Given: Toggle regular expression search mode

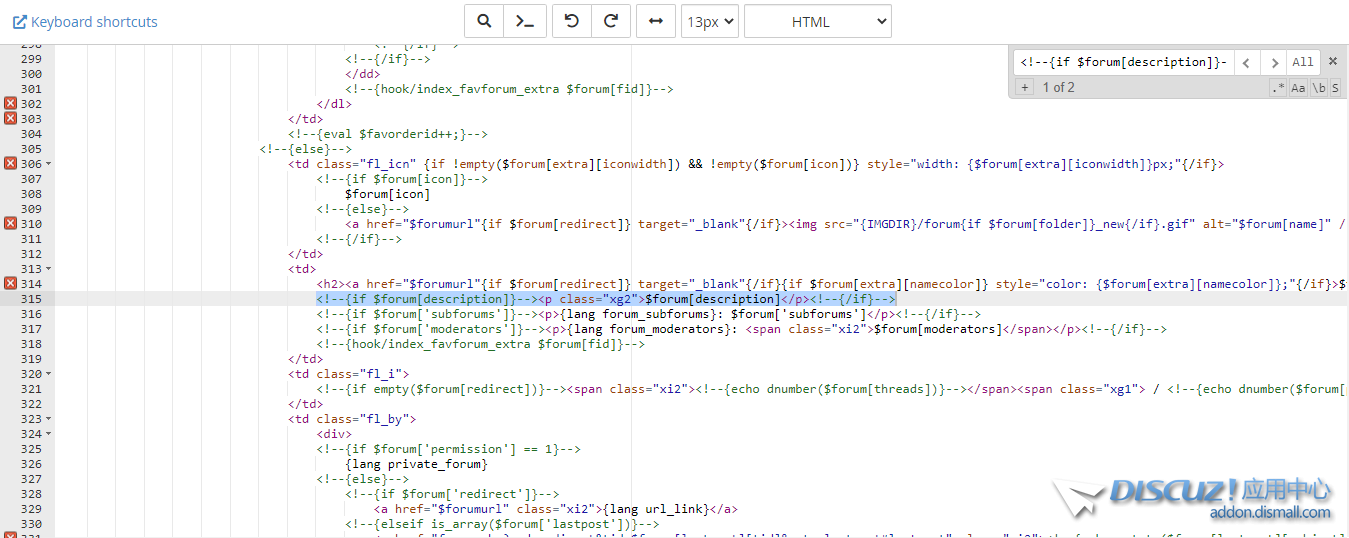Looking at the screenshot, I should [x=1278, y=88].
